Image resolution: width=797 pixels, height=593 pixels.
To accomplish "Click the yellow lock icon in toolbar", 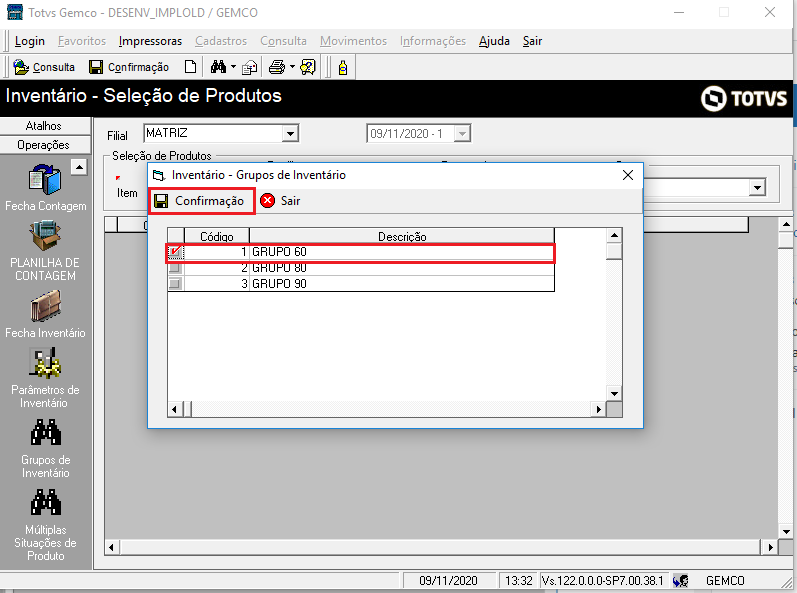I will coord(343,68).
